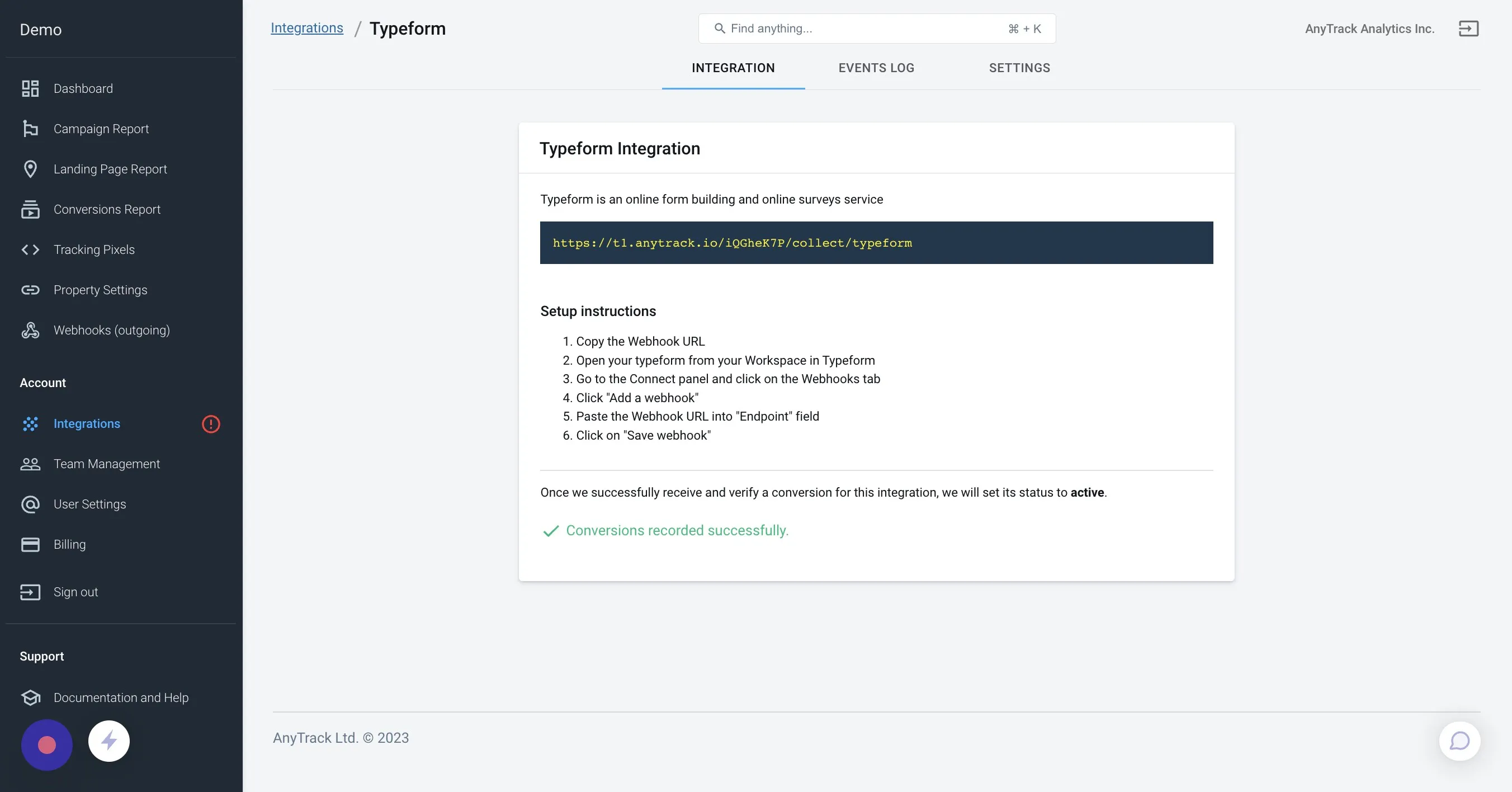
Task: Click the Typeform breadcrumb title
Action: (407, 28)
